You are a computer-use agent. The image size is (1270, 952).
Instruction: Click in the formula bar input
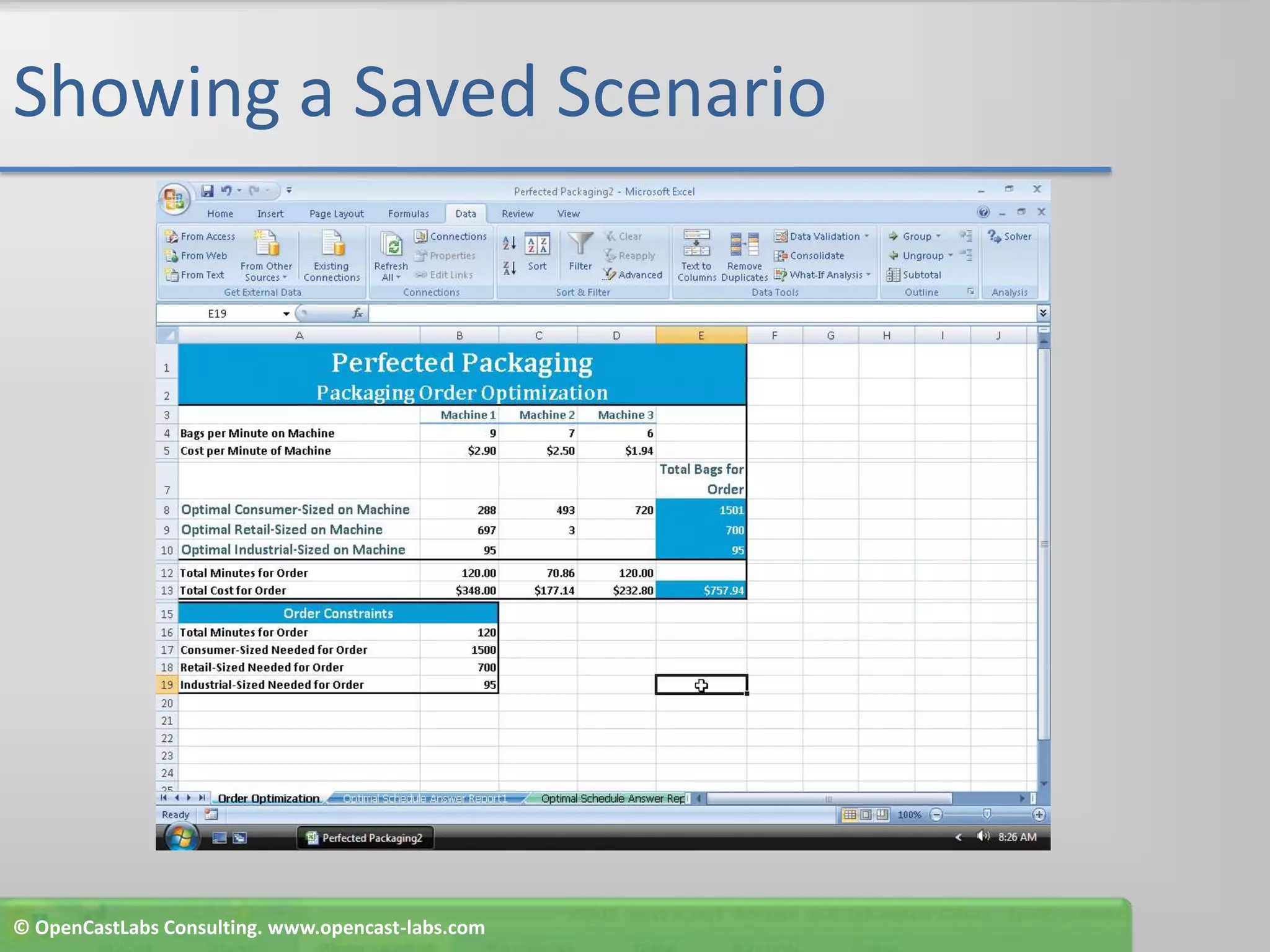click(703, 313)
